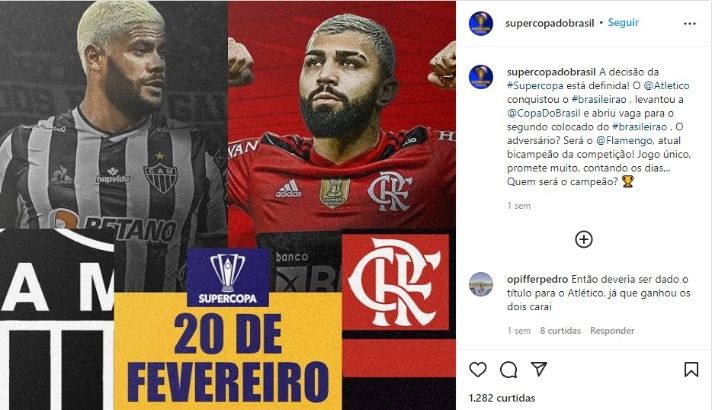
Task: Open supercopadobrasil username in header
Action: pyautogui.click(x=549, y=23)
